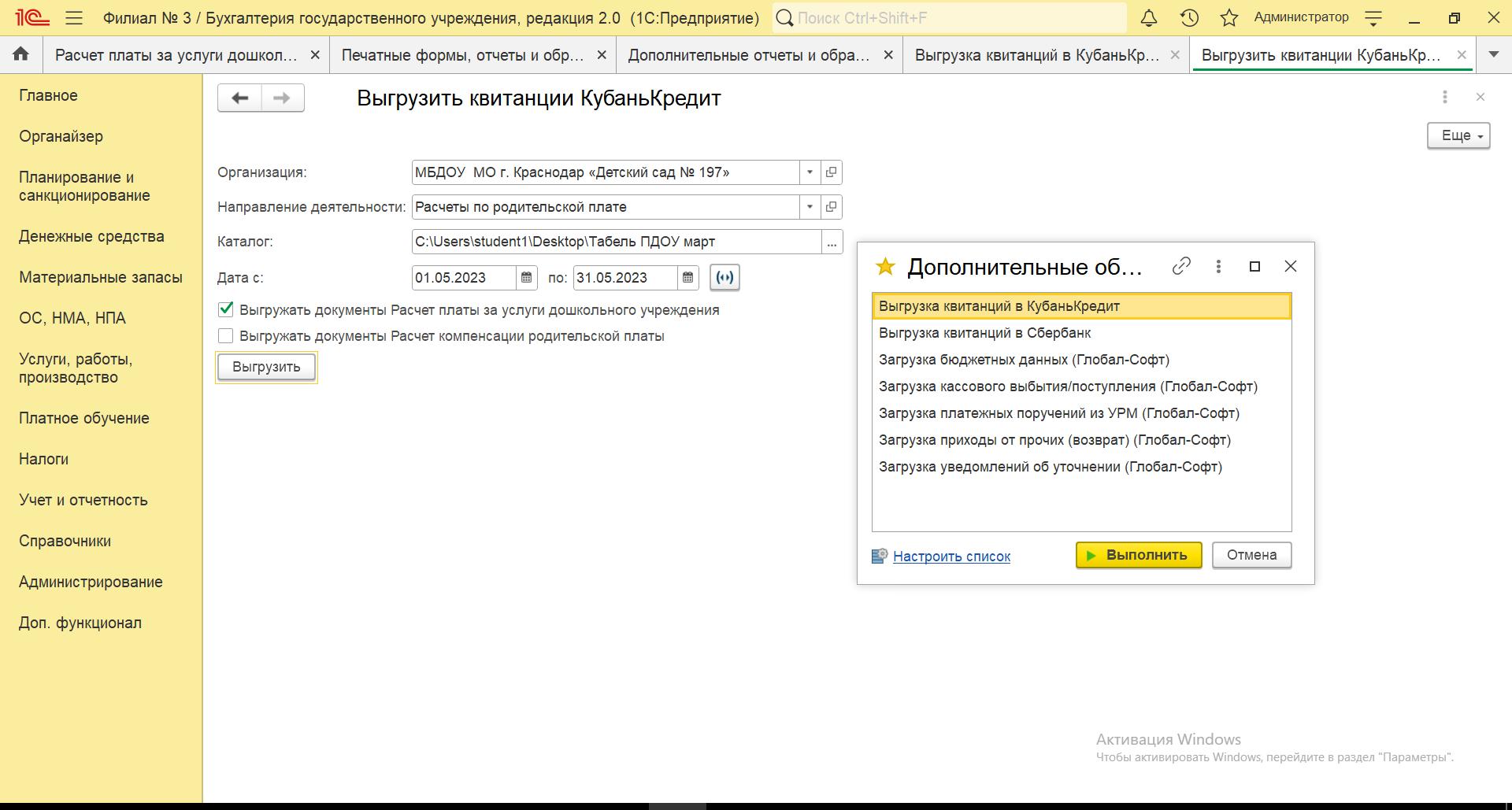Click the back arrow navigation button
The height and width of the screenshot is (810, 1512).
click(x=240, y=98)
